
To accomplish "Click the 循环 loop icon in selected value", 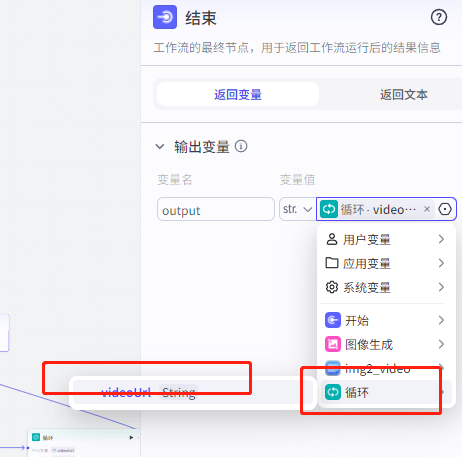I will [x=329, y=209].
